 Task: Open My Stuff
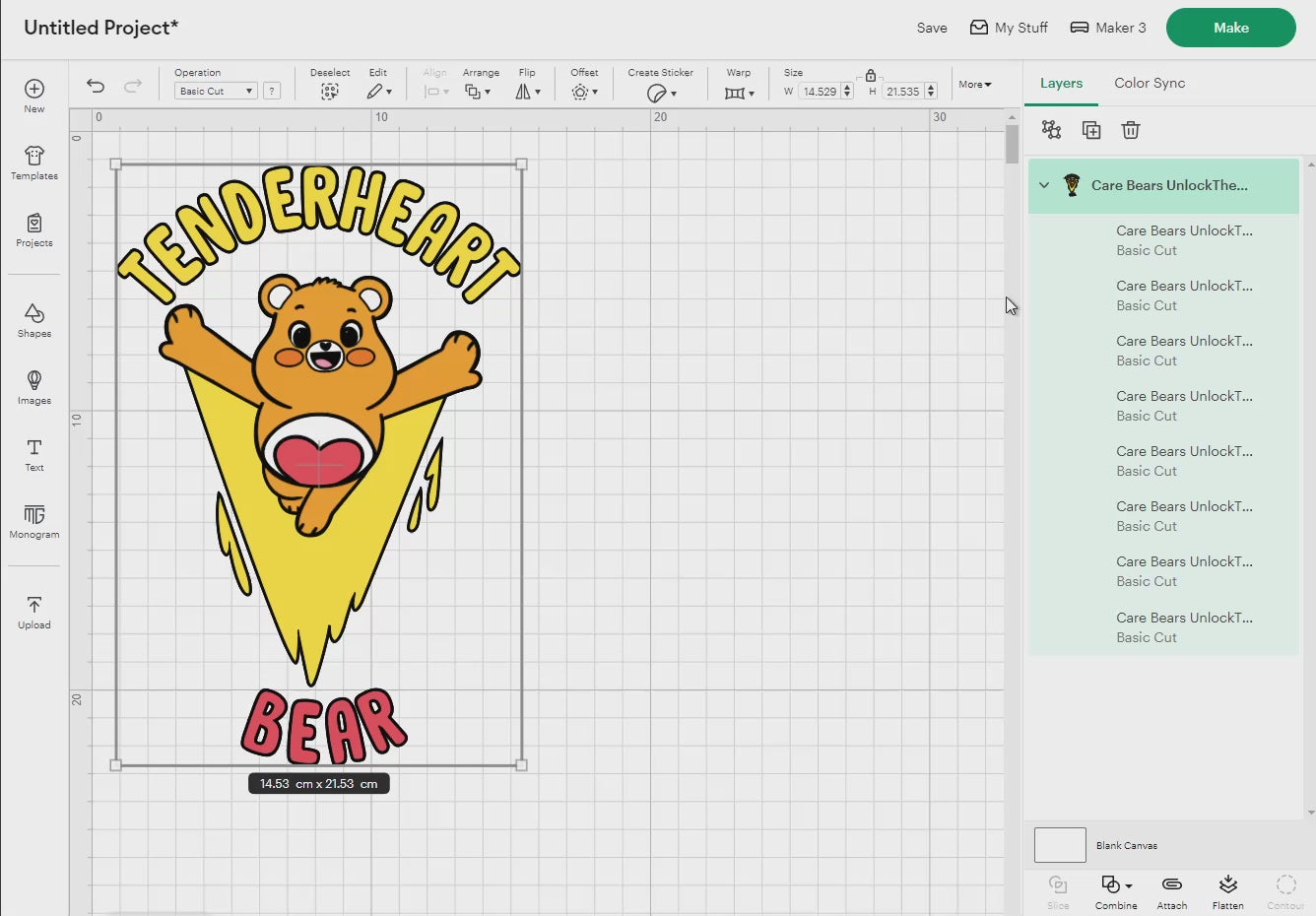coord(1009,28)
